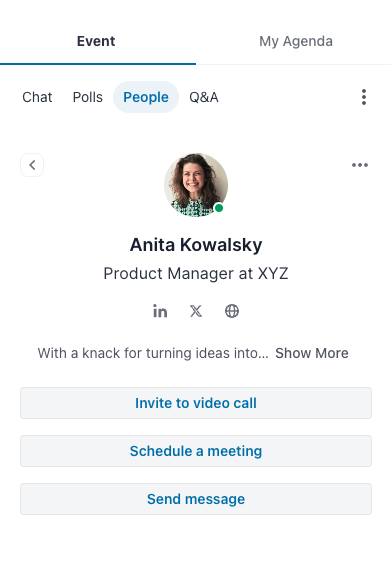Click the green online status dot
The height and width of the screenshot is (570, 391).
coord(219,208)
